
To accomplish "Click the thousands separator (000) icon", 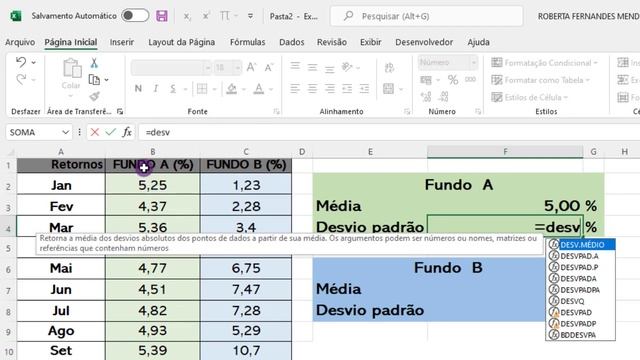I will pos(470,80).
